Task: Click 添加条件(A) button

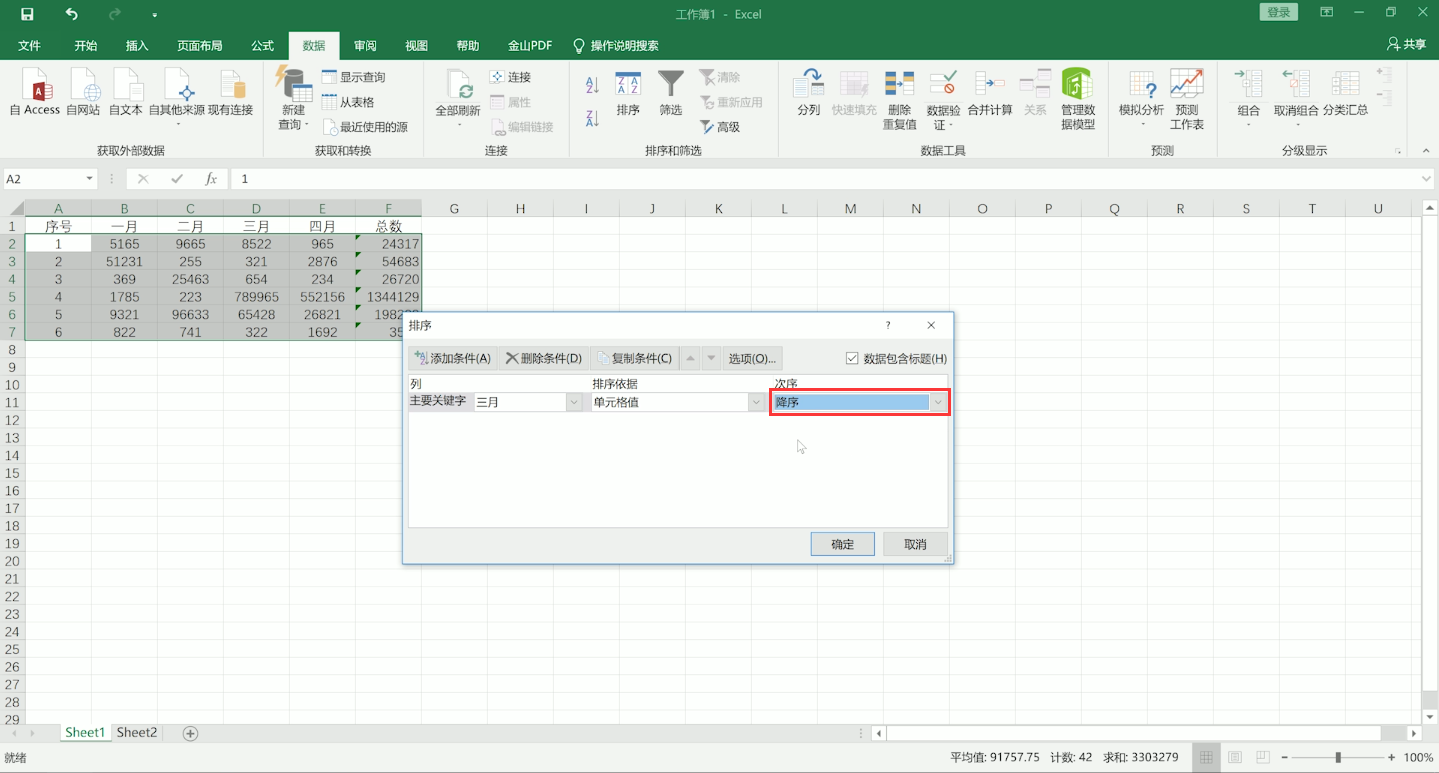Action: [452, 358]
